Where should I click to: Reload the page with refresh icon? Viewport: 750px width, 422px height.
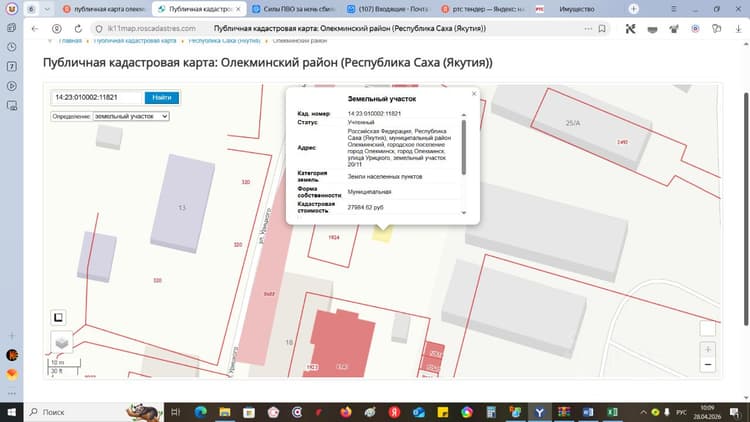coord(78,29)
